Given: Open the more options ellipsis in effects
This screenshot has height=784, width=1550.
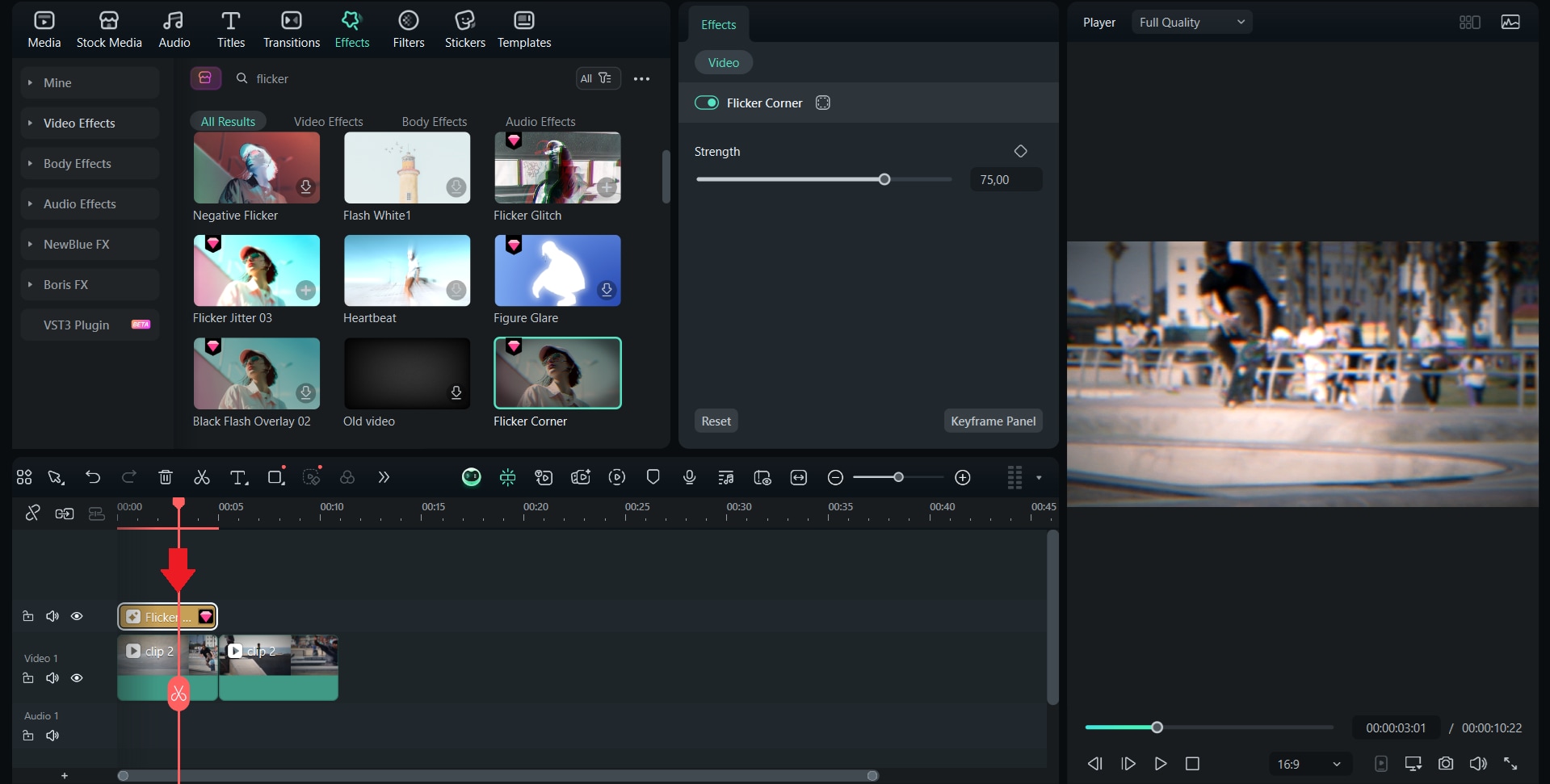Looking at the screenshot, I should [x=641, y=78].
